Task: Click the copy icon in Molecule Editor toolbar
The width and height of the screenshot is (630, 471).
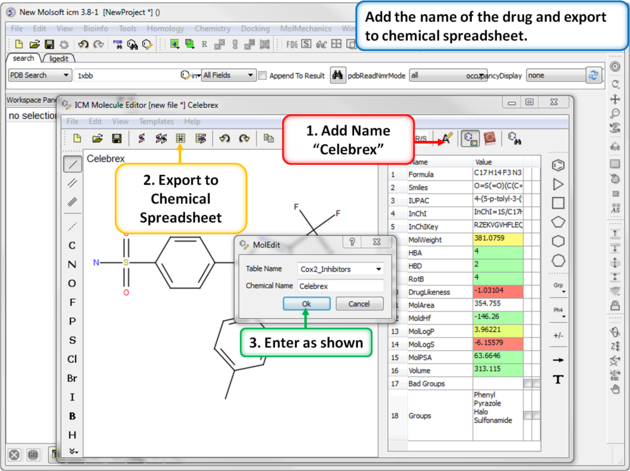Action: point(268,139)
